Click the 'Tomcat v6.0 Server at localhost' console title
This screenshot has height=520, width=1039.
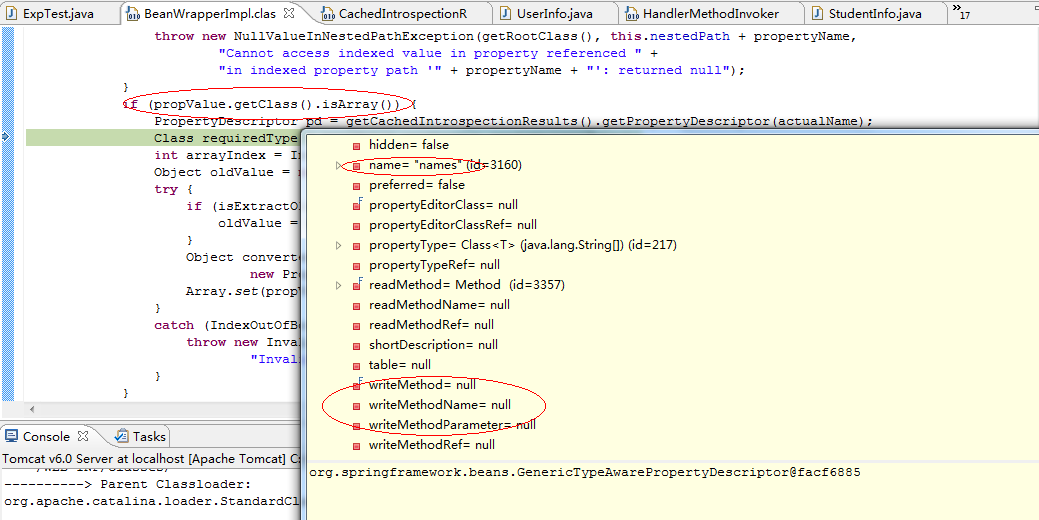point(150,458)
